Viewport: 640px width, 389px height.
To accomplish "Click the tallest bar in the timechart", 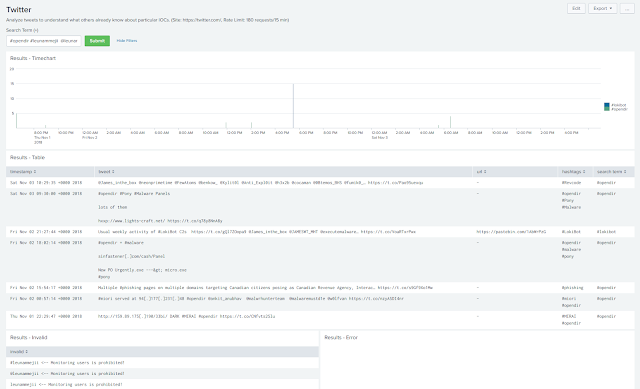I will click(293, 106).
